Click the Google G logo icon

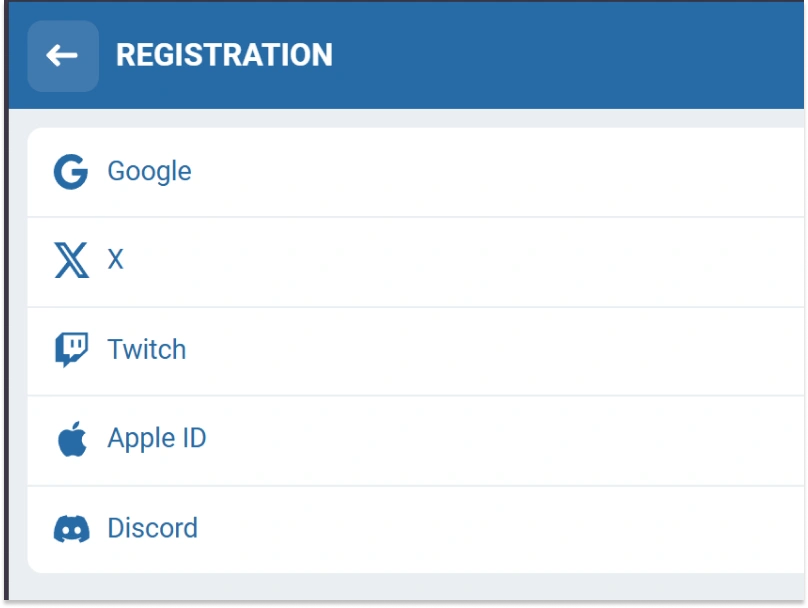pyautogui.click(x=71, y=172)
